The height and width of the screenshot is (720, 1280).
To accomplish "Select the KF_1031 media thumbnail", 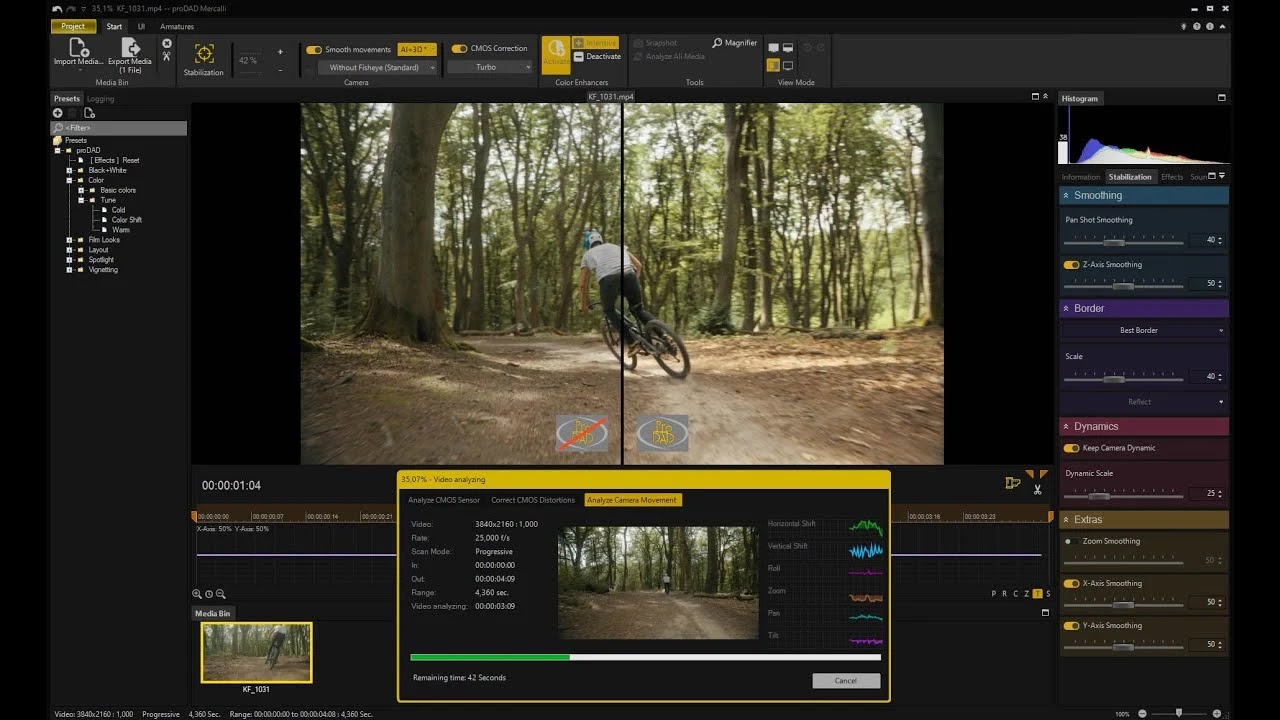I will click(257, 652).
